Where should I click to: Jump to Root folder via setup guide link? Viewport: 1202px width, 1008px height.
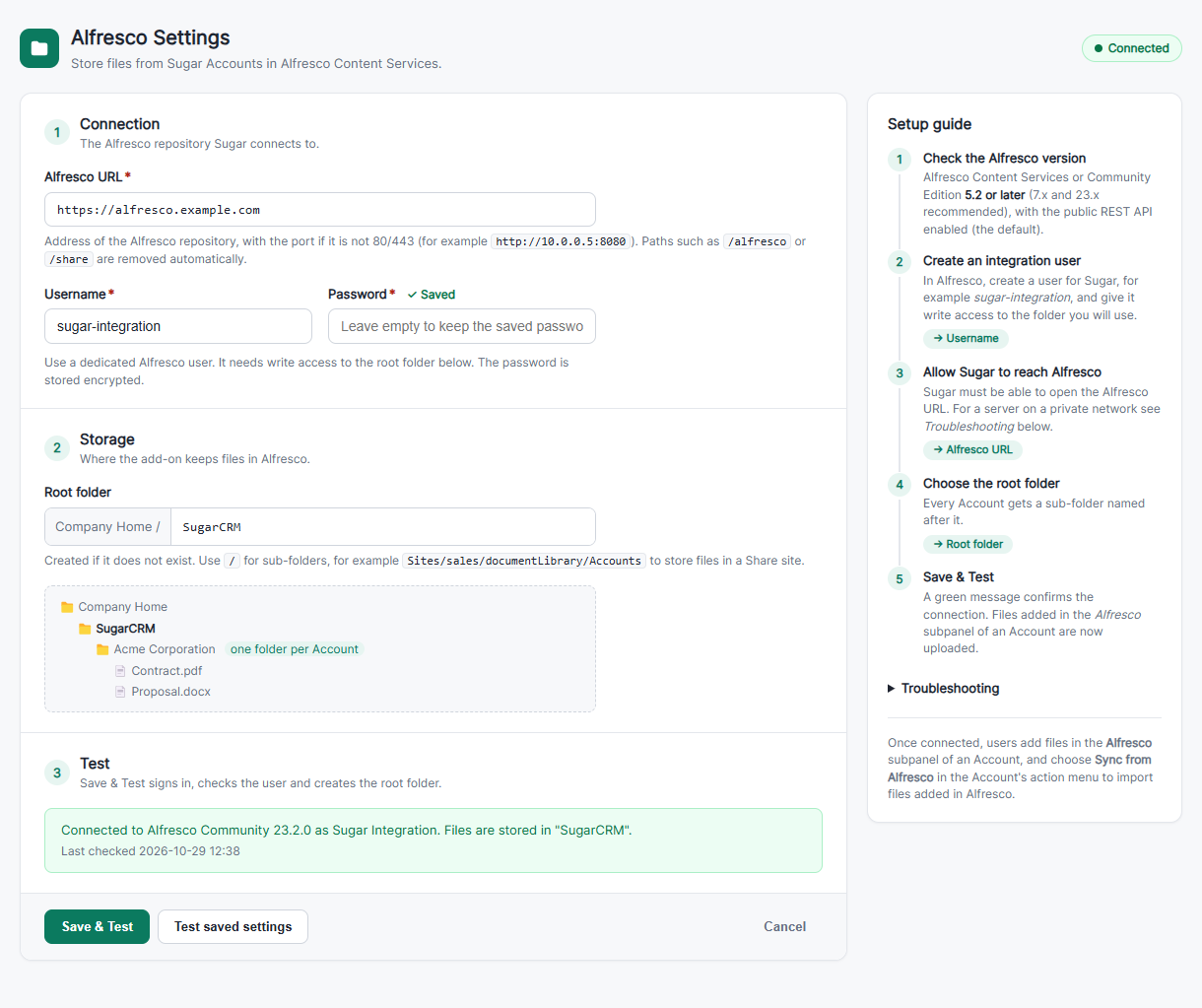point(968,544)
